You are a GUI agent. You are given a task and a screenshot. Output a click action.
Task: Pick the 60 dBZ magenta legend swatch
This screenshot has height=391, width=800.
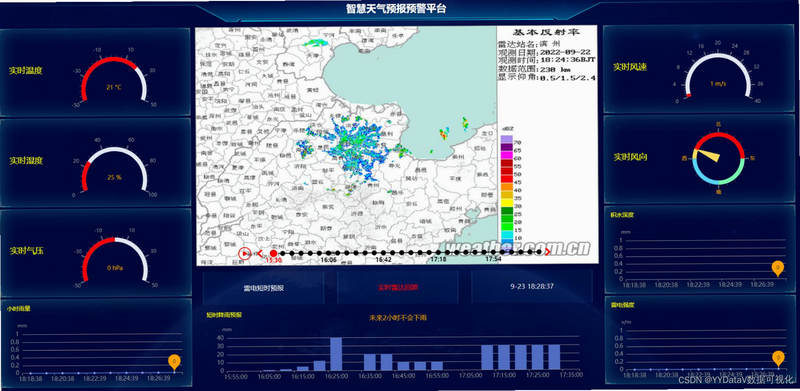pos(506,156)
